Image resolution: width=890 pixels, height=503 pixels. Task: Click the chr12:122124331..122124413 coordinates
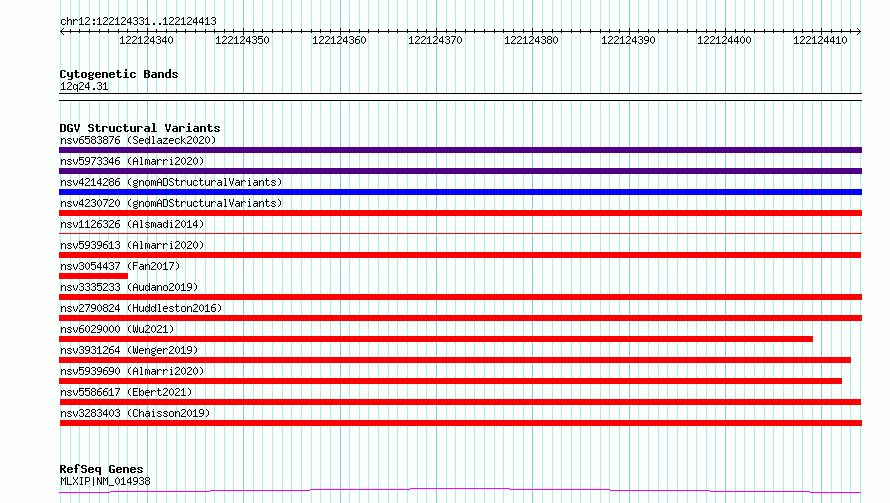click(138, 22)
